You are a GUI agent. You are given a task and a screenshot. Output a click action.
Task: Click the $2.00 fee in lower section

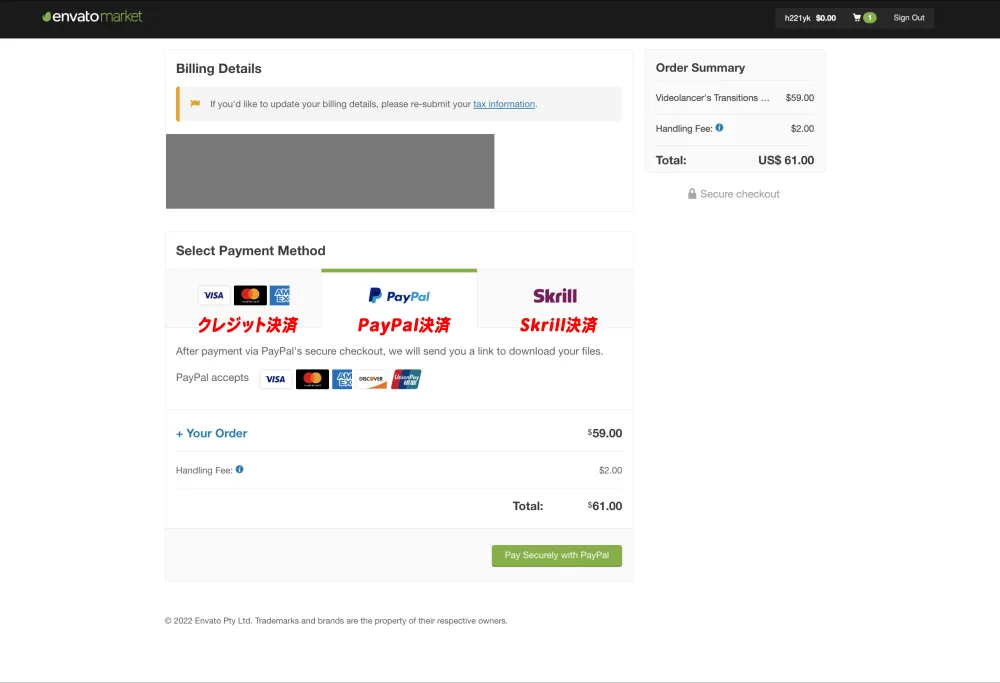[x=610, y=470]
